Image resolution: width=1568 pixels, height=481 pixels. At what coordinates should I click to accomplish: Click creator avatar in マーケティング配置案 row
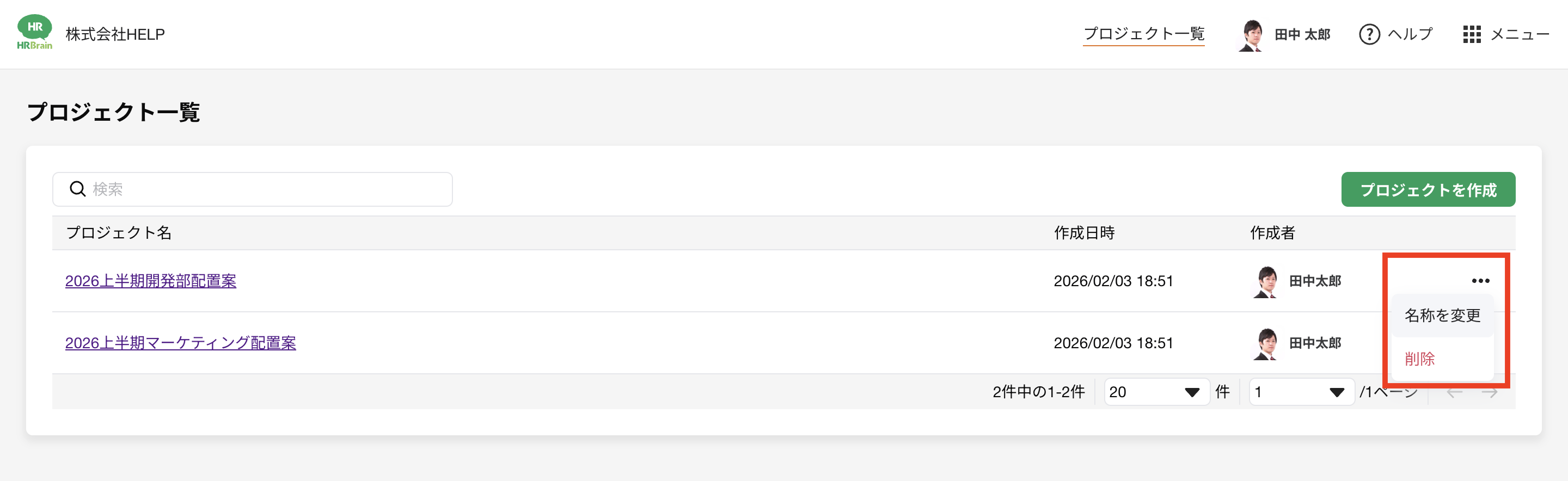pos(1265,343)
